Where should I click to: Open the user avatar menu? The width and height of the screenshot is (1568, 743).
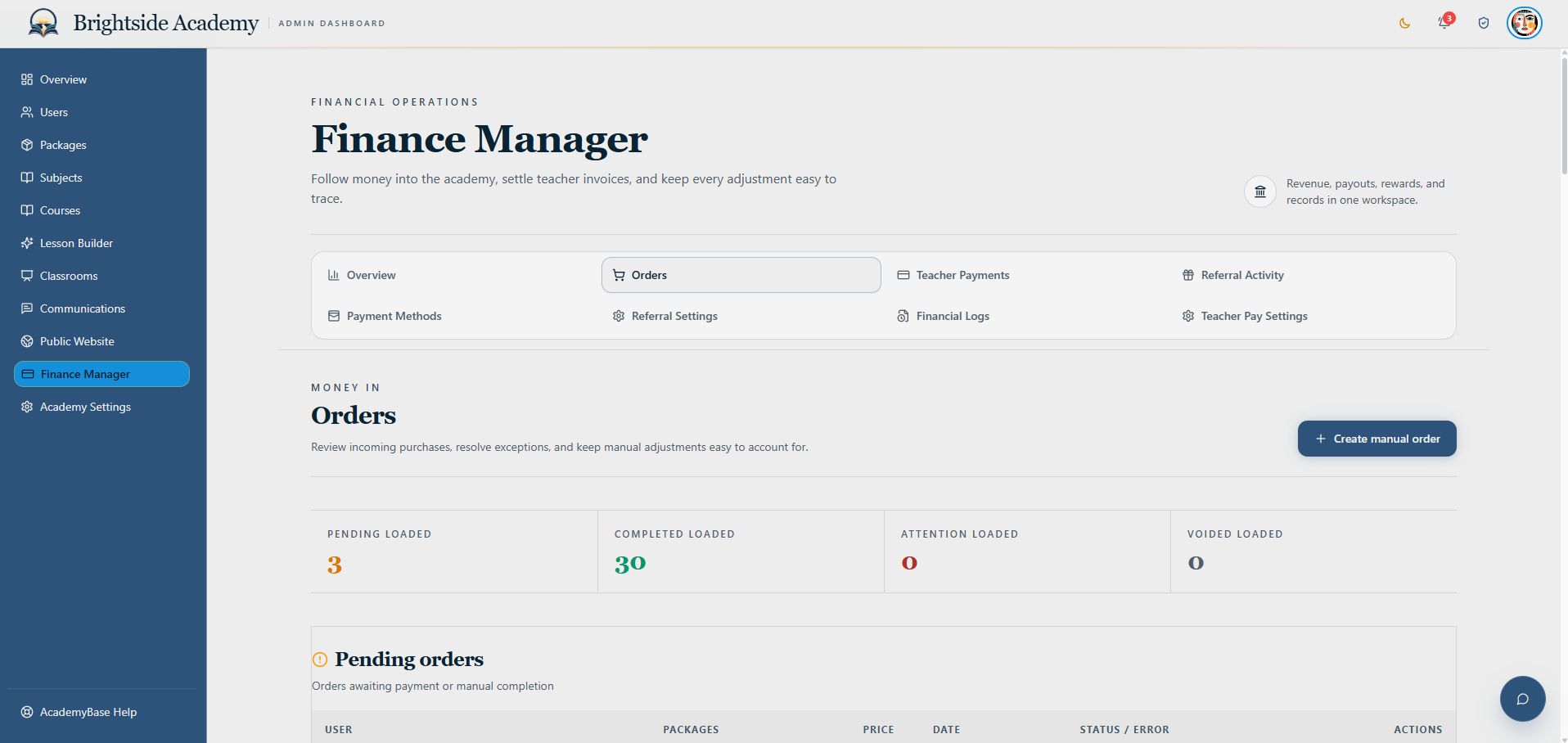[1525, 23]
